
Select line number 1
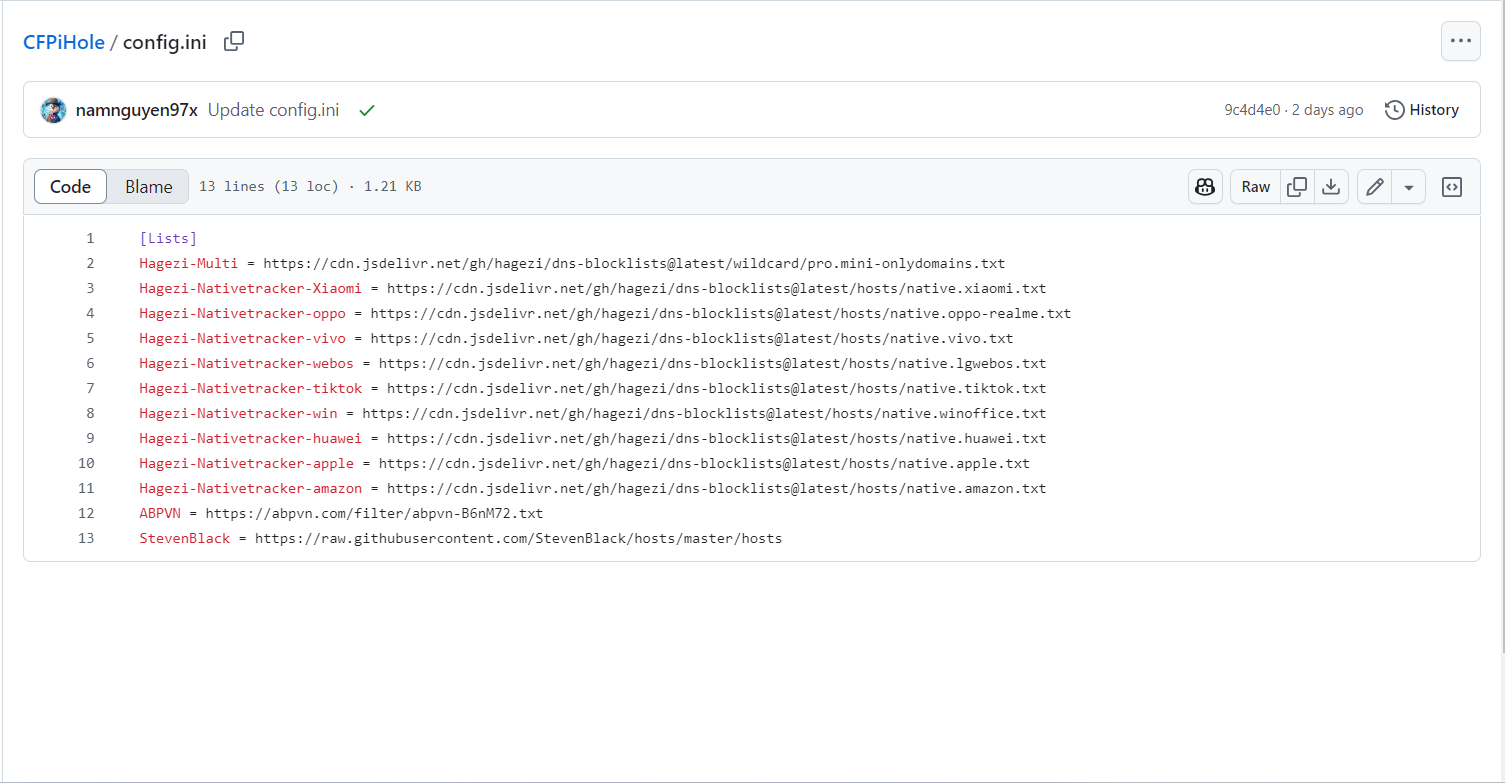(x=90, y=238)
